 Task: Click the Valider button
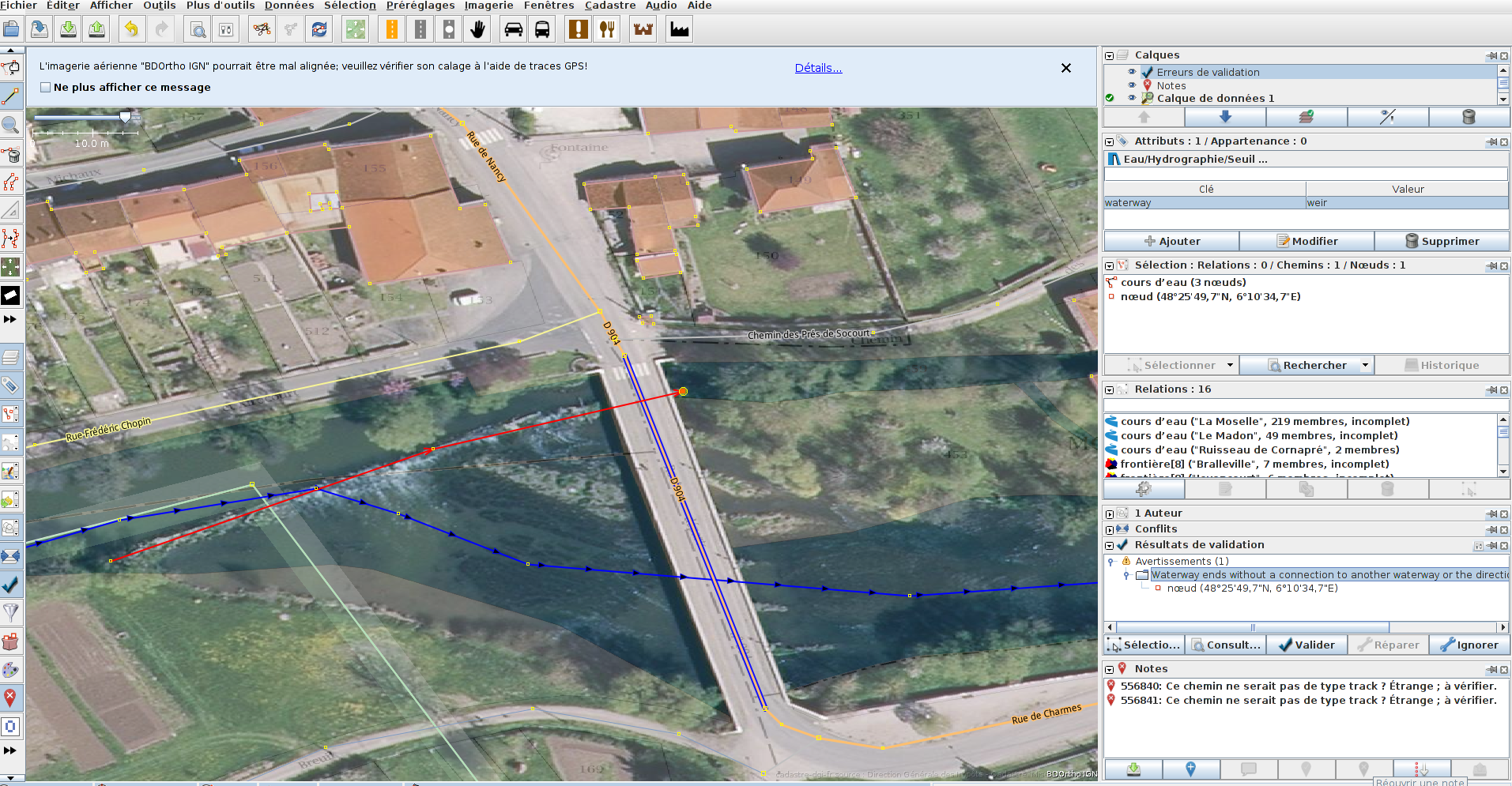[x=1307, y=645]
